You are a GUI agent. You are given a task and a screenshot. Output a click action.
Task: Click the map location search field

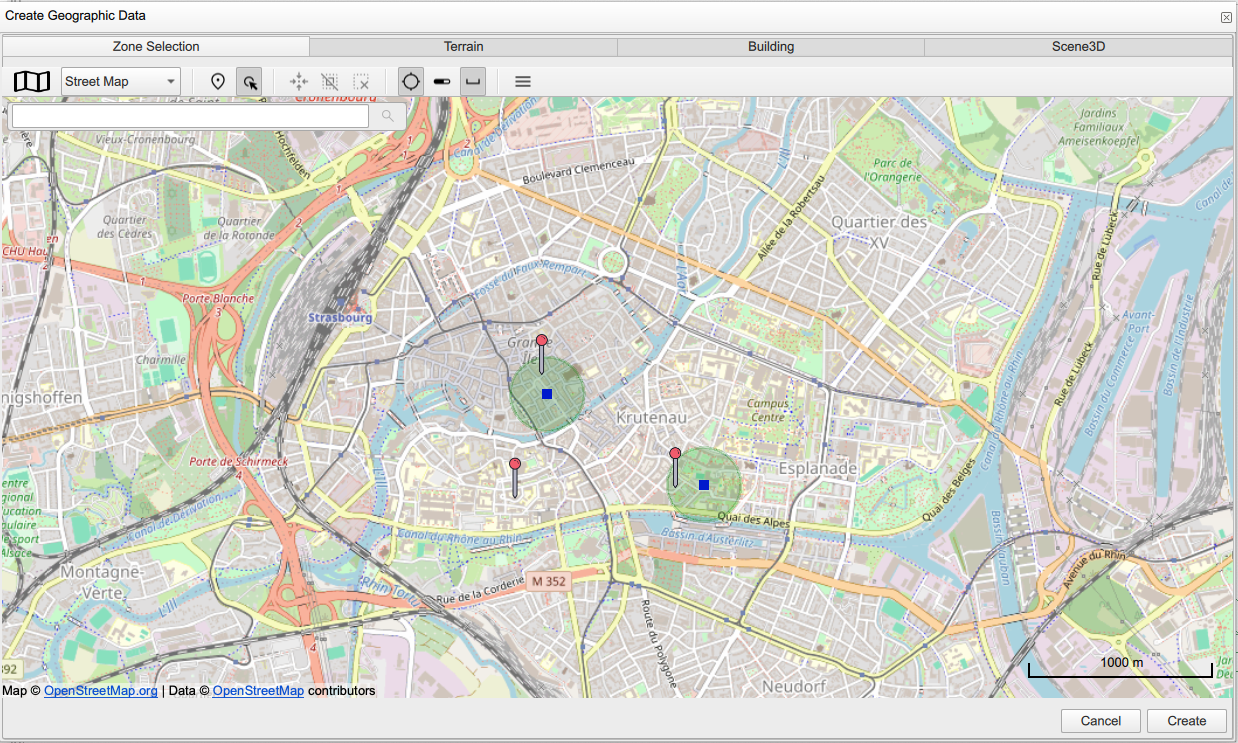188,117
